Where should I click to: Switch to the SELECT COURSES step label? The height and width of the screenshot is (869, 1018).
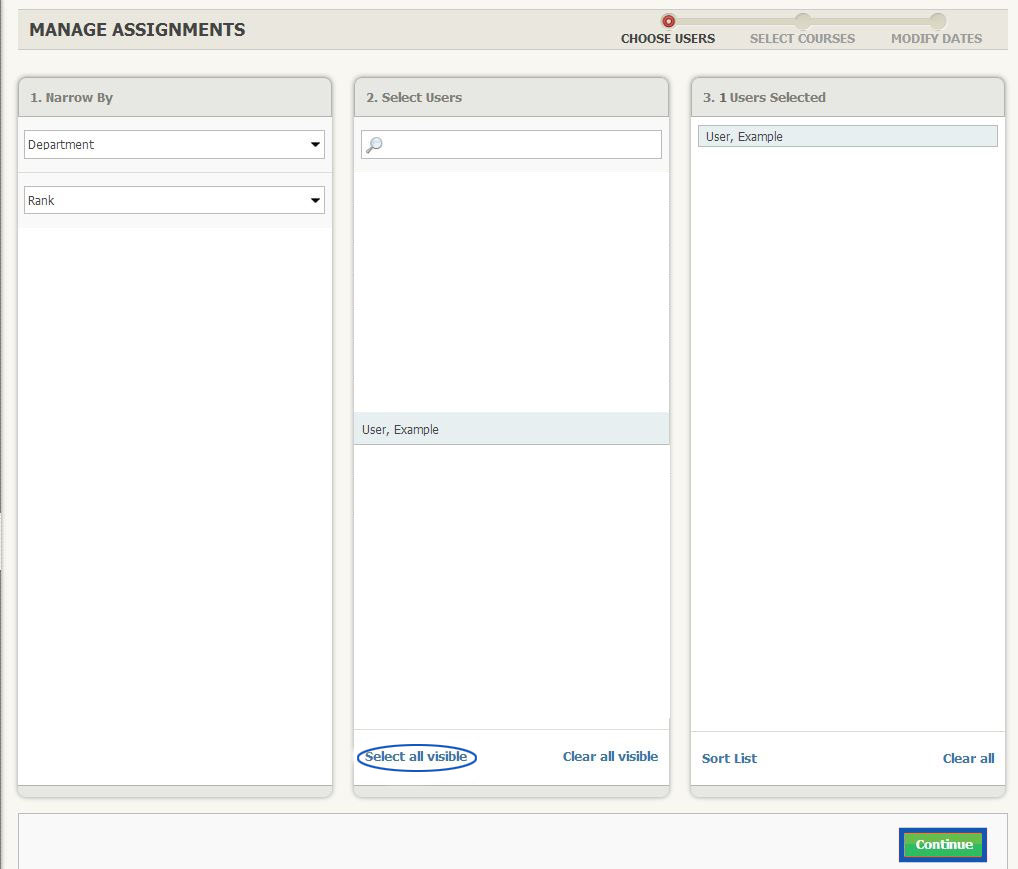[x=802, y=38]
